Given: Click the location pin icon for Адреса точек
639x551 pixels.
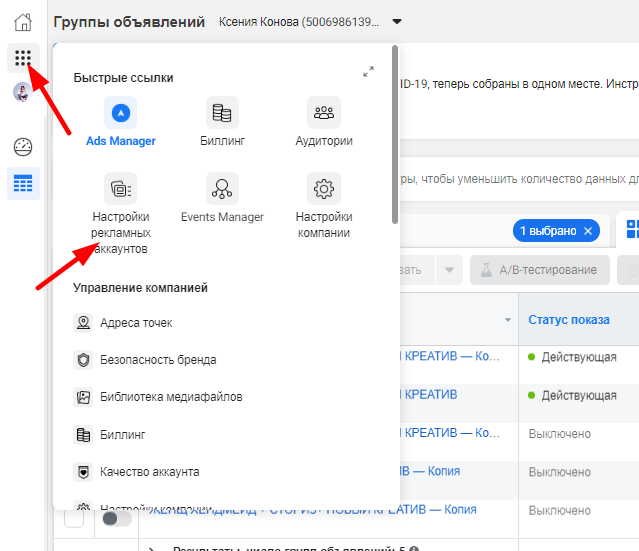Looking at the screenshot, I should (x=83, y=323).
